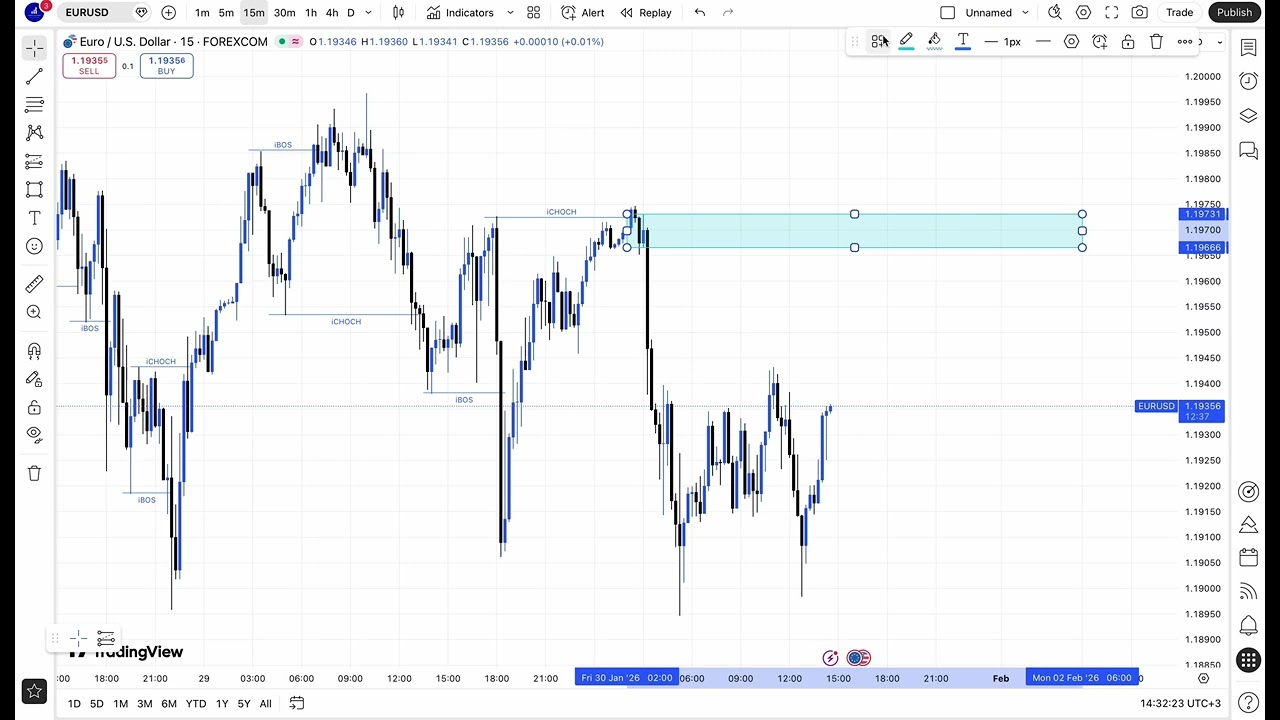The width and height of the screenshot is (1280, 720).
Task: Click the BUY 1.19356 button
Action: coord(166,65)
